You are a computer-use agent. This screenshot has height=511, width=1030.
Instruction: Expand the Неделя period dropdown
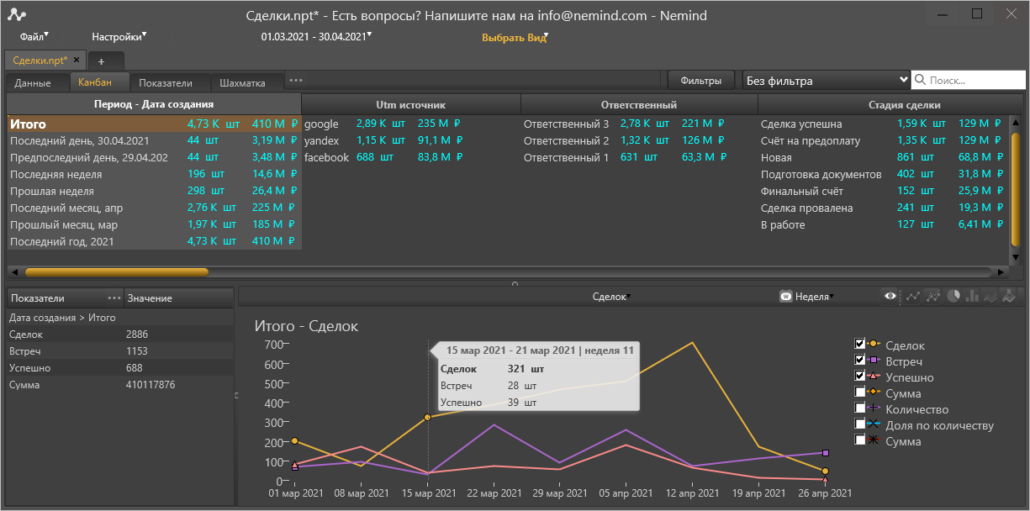coord(812,296)
